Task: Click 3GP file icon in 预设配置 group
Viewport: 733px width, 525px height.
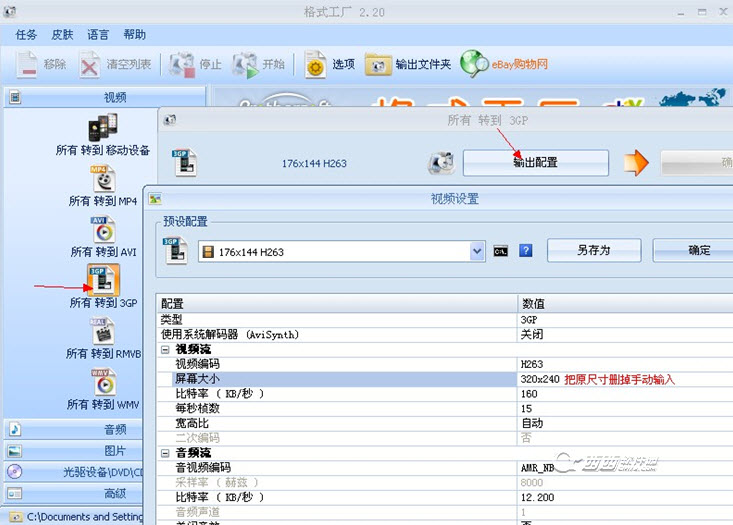Action: pyautogui.click(x=175, y=251)
